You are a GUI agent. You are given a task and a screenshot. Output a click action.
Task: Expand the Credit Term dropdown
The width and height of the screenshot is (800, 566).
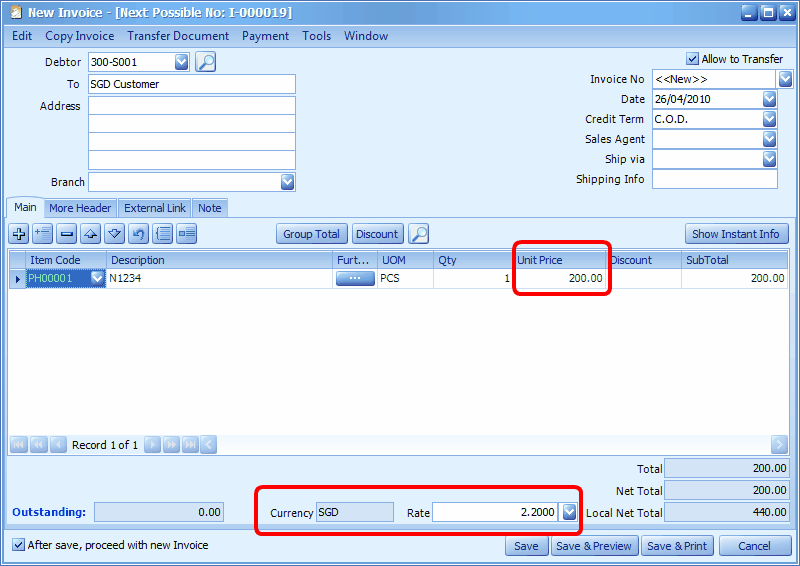tap(769, 119)
